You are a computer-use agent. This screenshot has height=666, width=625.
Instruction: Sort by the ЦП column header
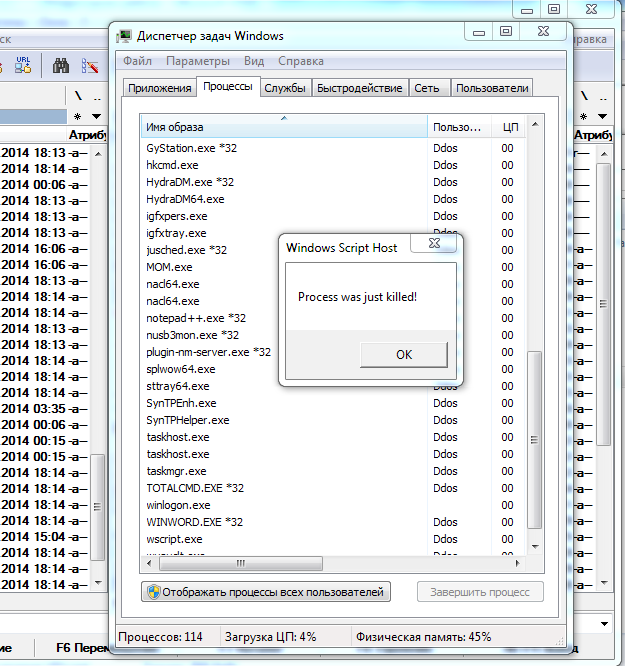tap(509, 127)
